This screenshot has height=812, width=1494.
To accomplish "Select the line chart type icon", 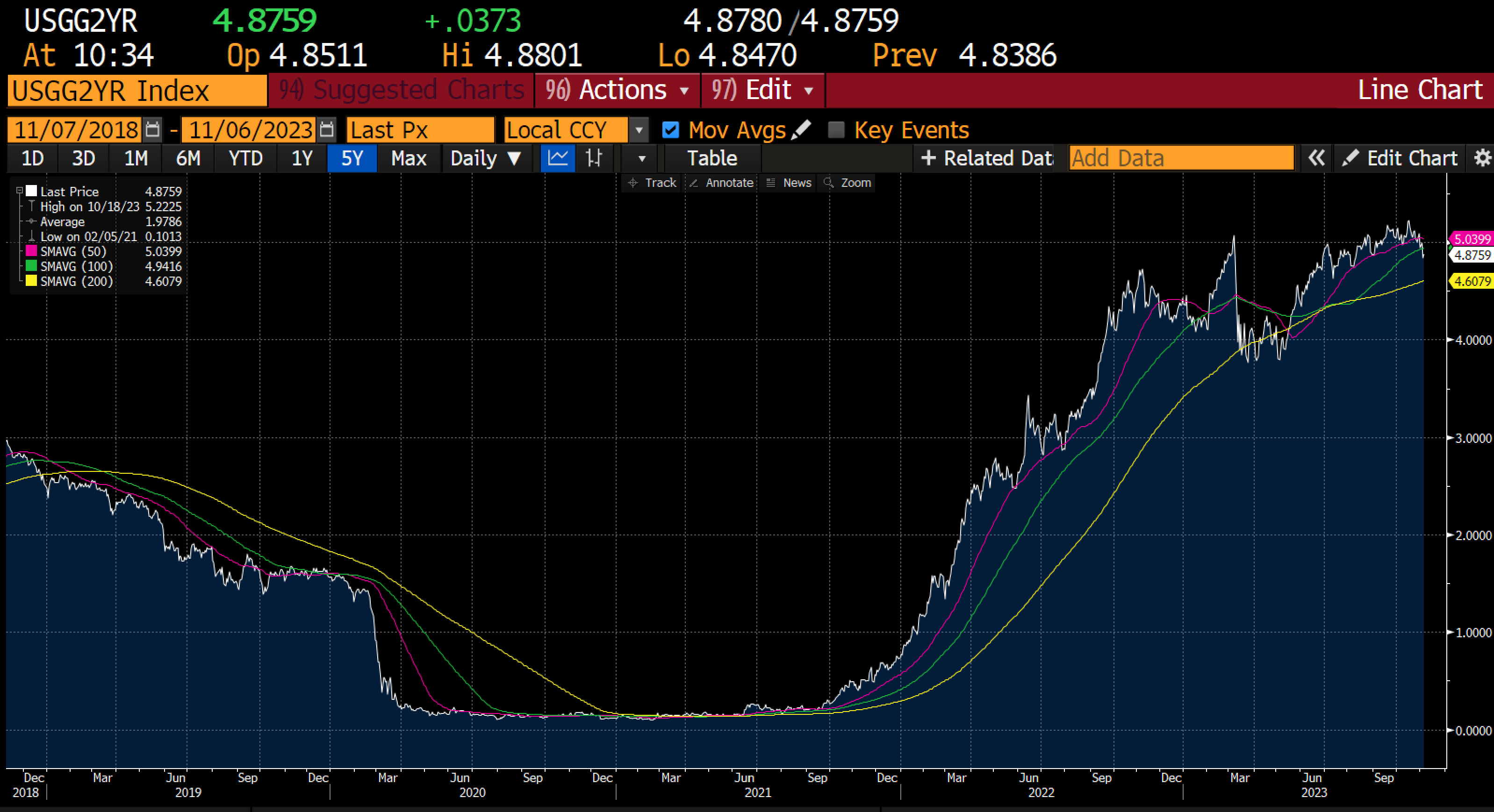I will point(558,158).
